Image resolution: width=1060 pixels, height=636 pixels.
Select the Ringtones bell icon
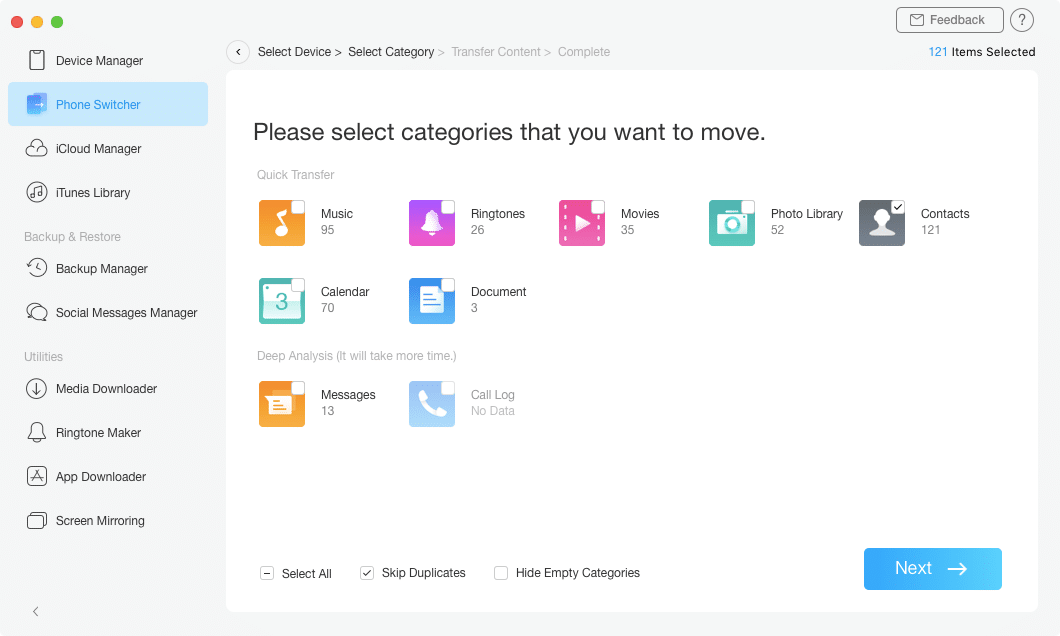[x=431, y=223]
